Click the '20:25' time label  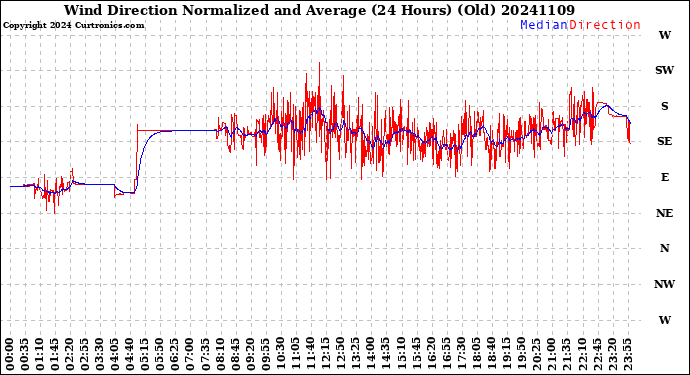(536, 354)
